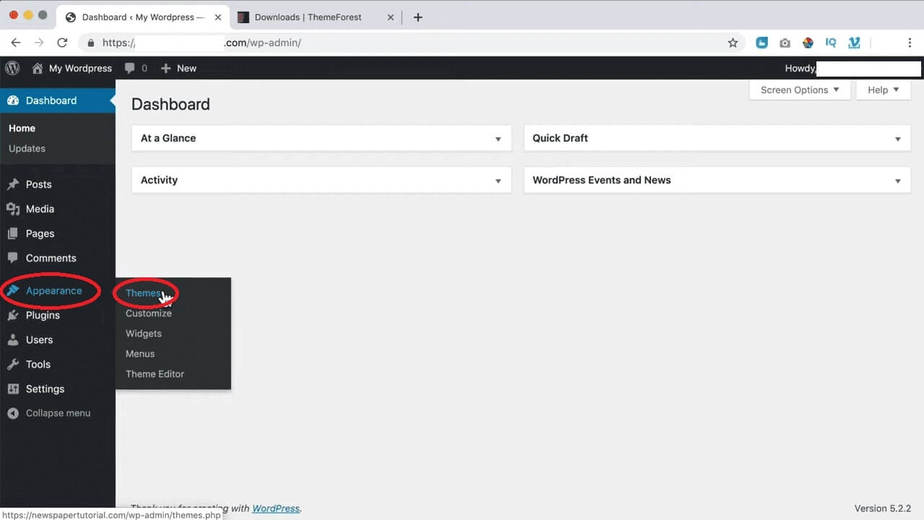Reload the page with refresh icon
This screenshot has height=520, width=924.
pos(62,42)
